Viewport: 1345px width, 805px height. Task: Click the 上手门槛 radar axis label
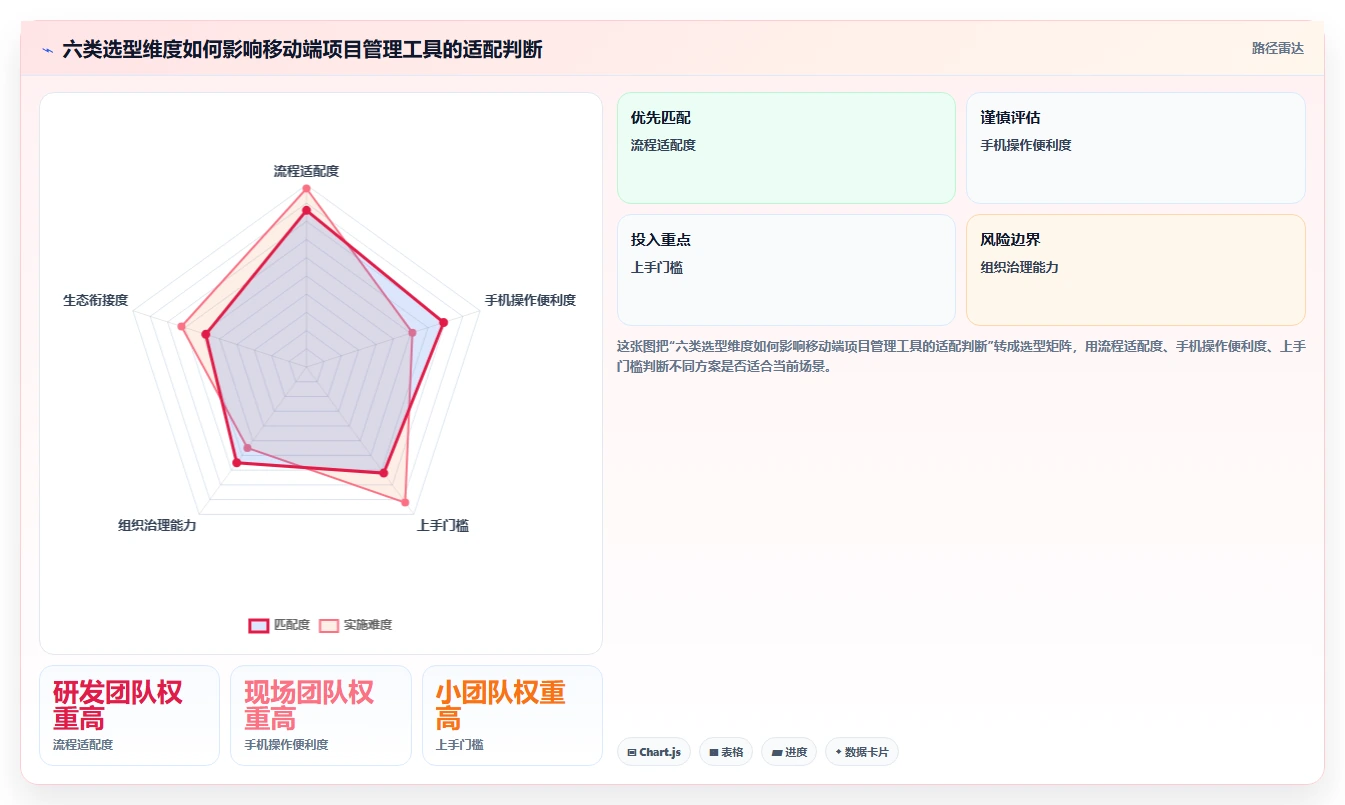tap(443, 526)
